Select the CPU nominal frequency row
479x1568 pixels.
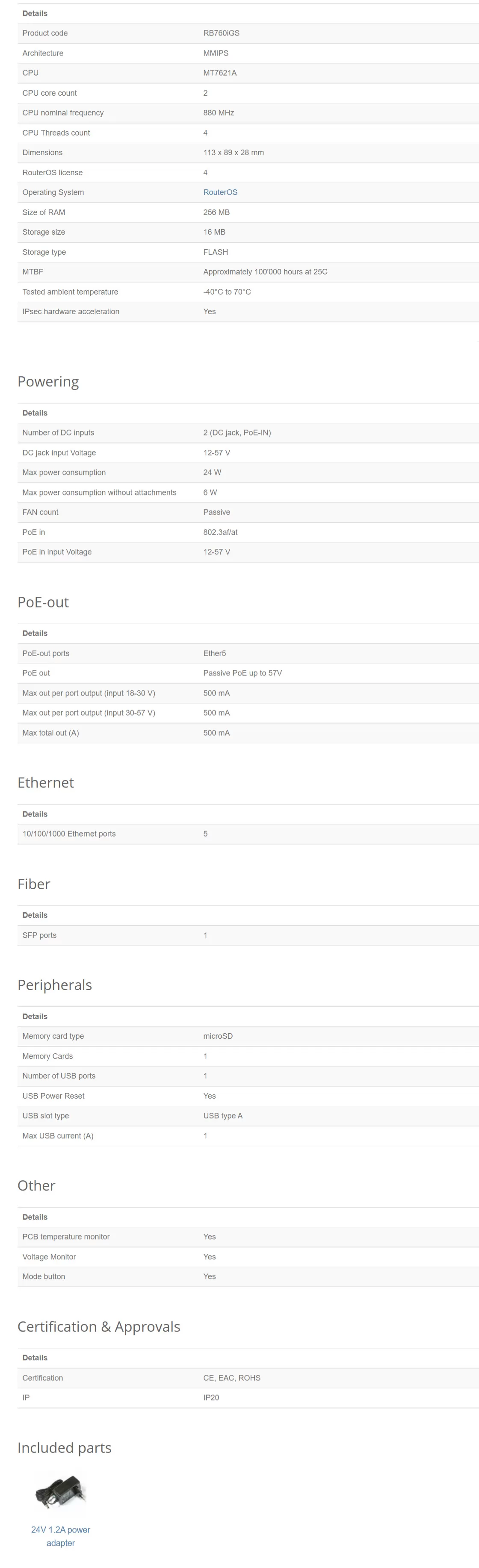pyautogui.click(x=248, y=112)
